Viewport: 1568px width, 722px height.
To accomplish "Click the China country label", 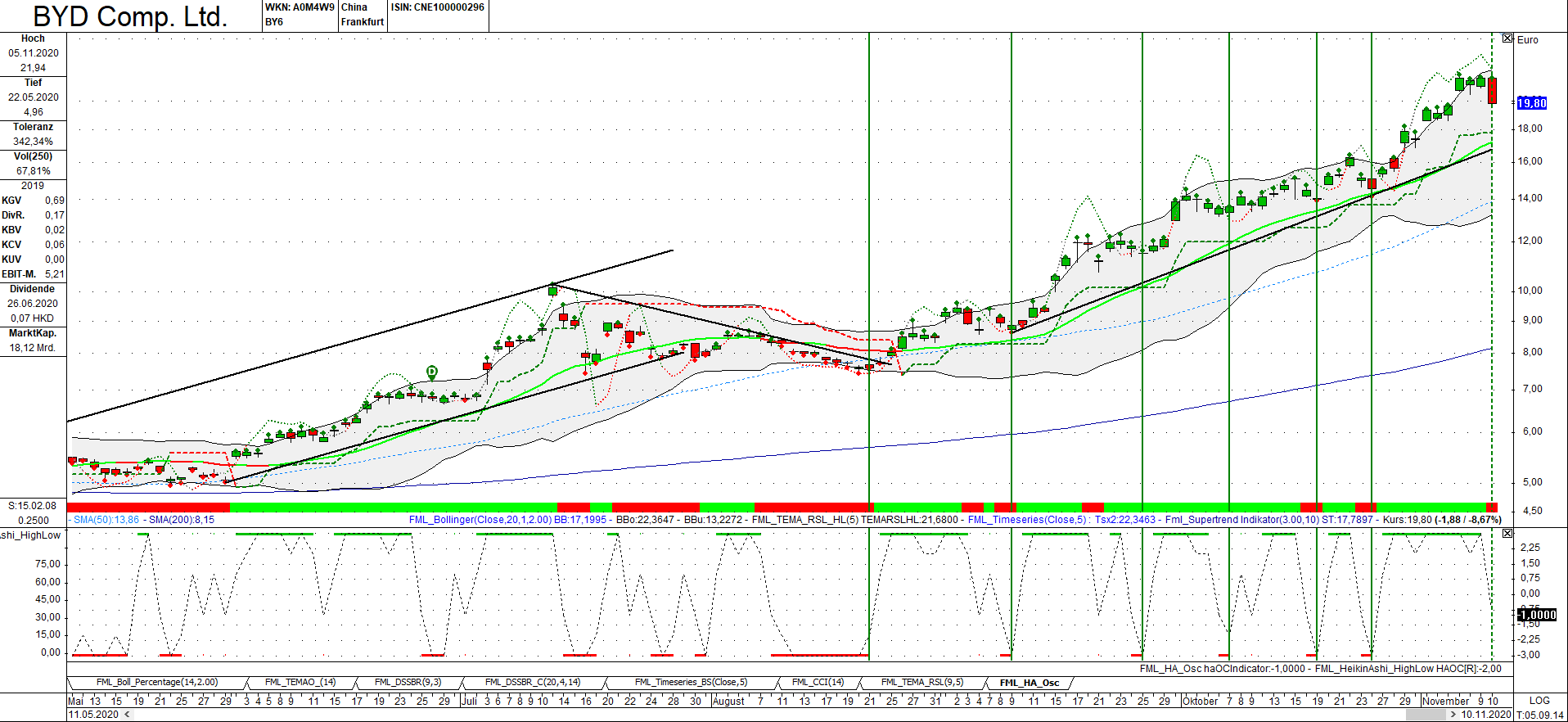I will tap(354, 7).
